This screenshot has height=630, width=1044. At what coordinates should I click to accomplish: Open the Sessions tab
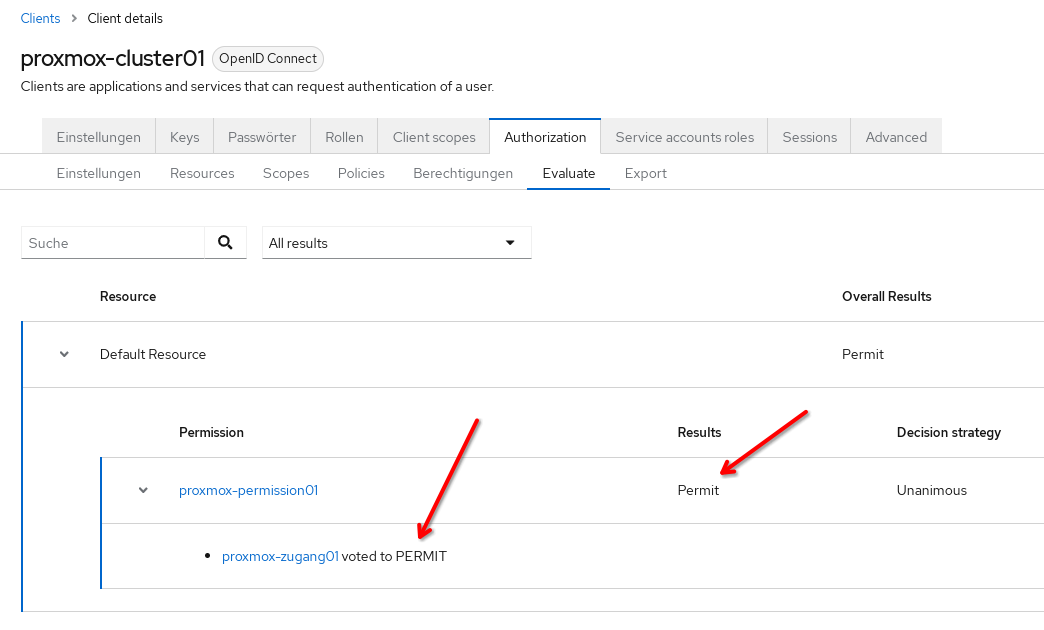click(x=809, y=137)
